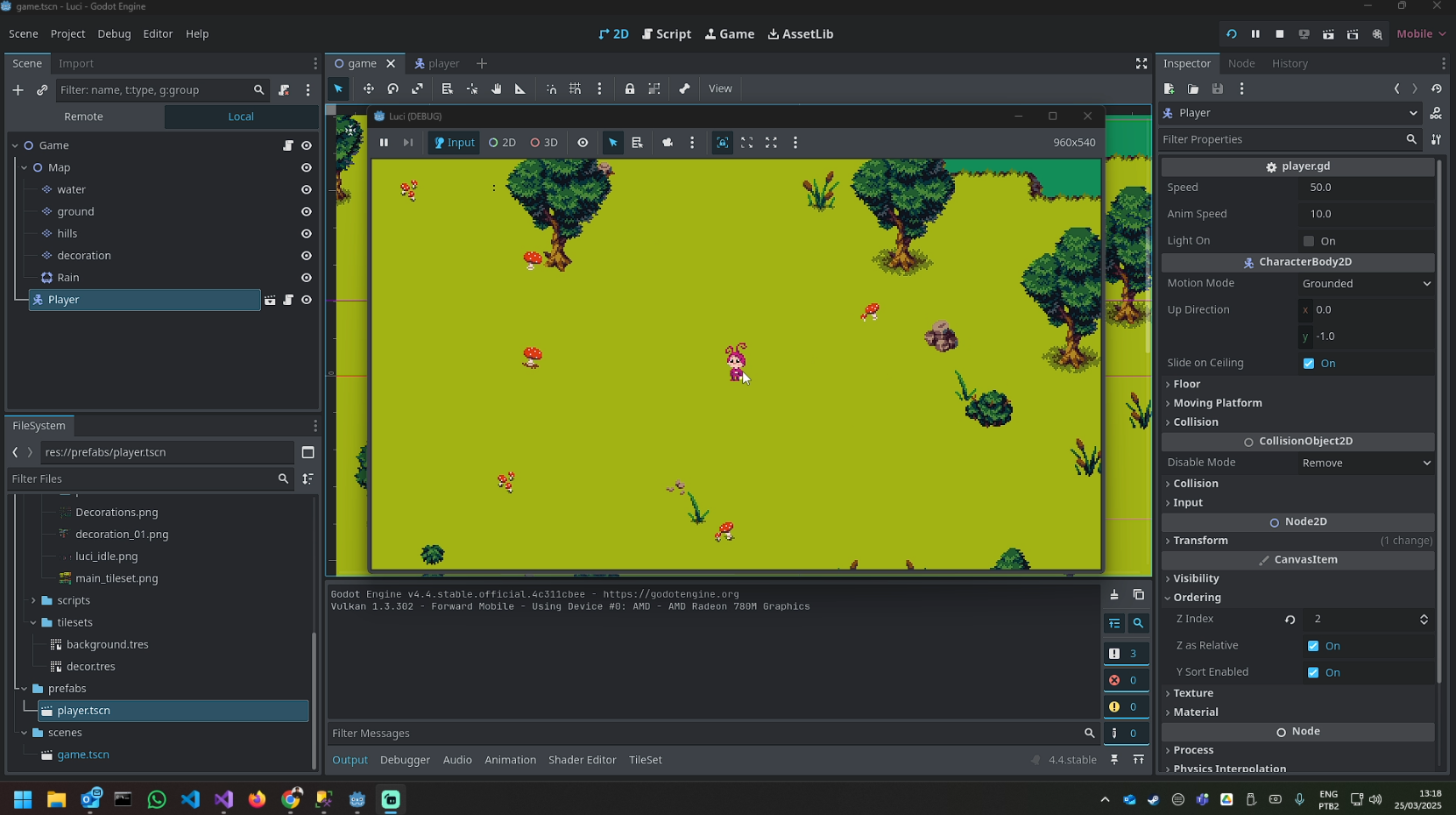Click the Rotate Mode tool icon
Viewport: 1456px width, 815px height.
[392, 89]
